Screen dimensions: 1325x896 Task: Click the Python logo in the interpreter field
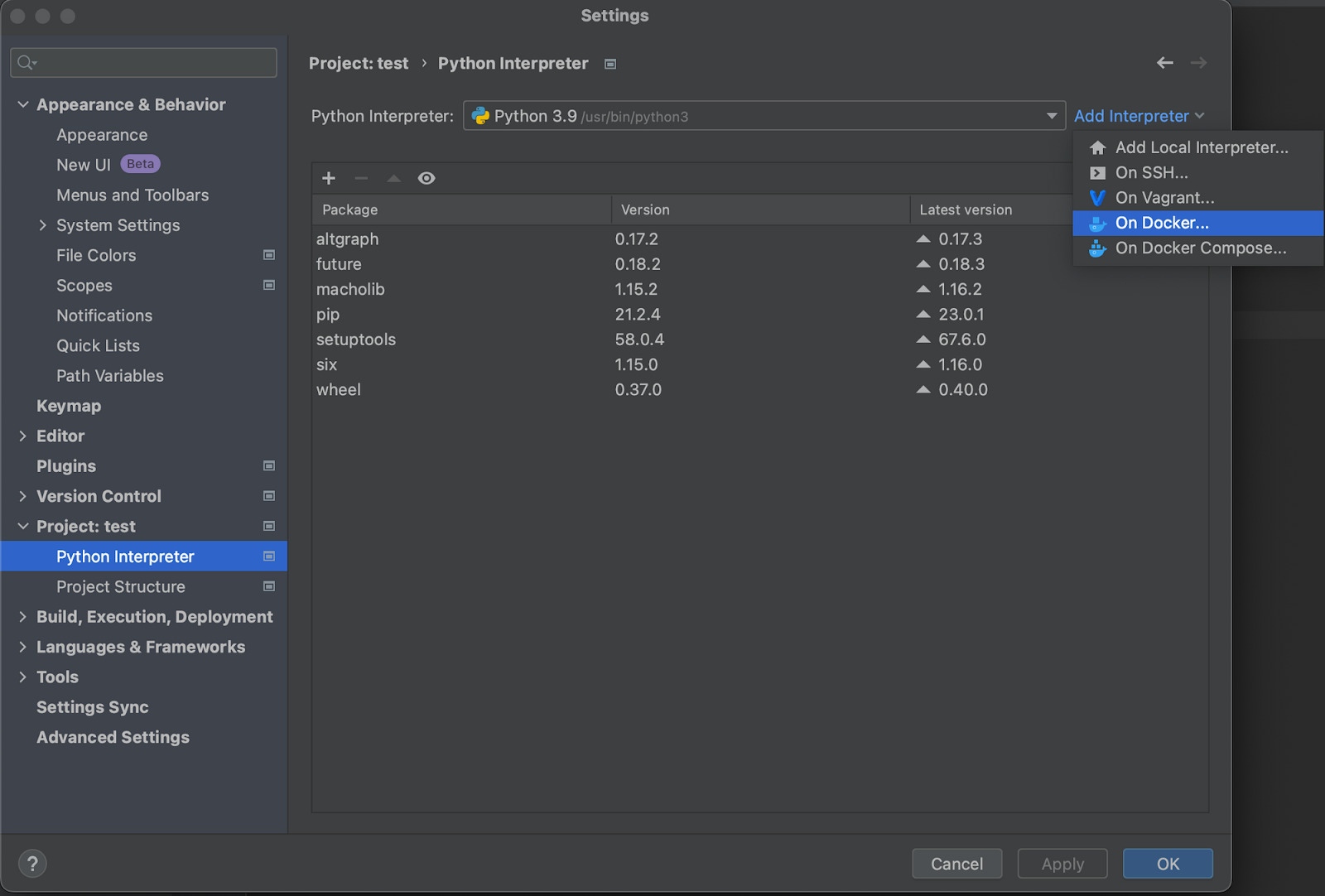point(480,116)
